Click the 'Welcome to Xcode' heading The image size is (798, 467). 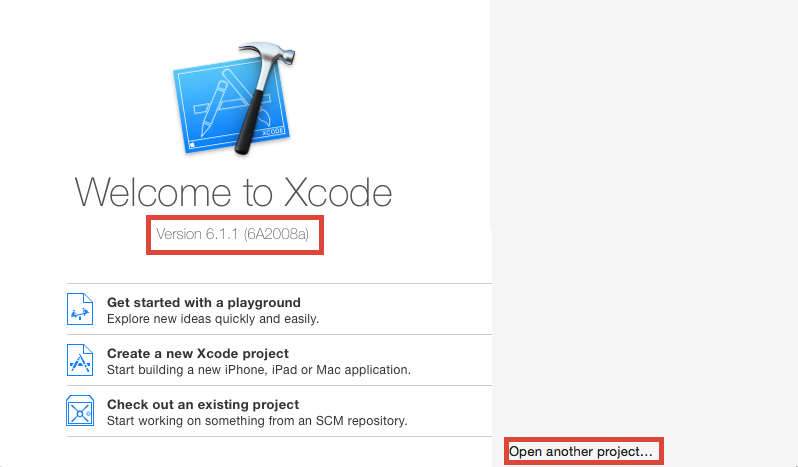coord(234,191)
